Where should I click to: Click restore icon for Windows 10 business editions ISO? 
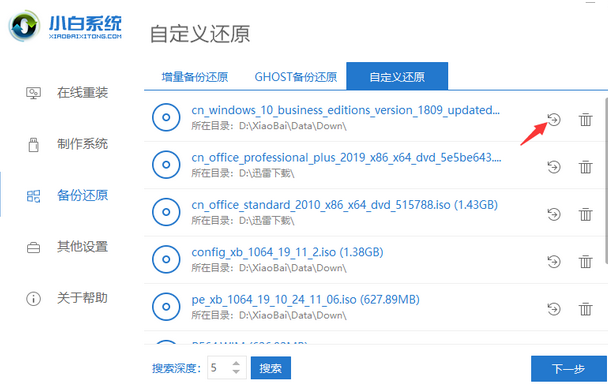(x=554, y=119)
